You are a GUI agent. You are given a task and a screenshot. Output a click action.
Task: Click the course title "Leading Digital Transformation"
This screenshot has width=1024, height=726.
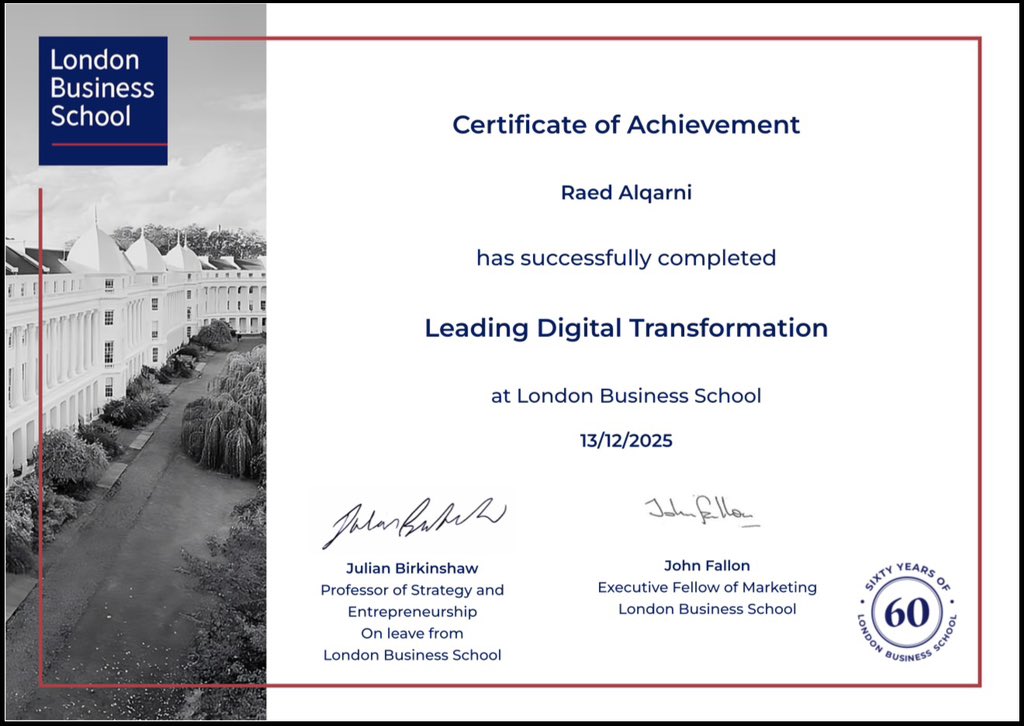pyautogui.click(x=626, y=328)
